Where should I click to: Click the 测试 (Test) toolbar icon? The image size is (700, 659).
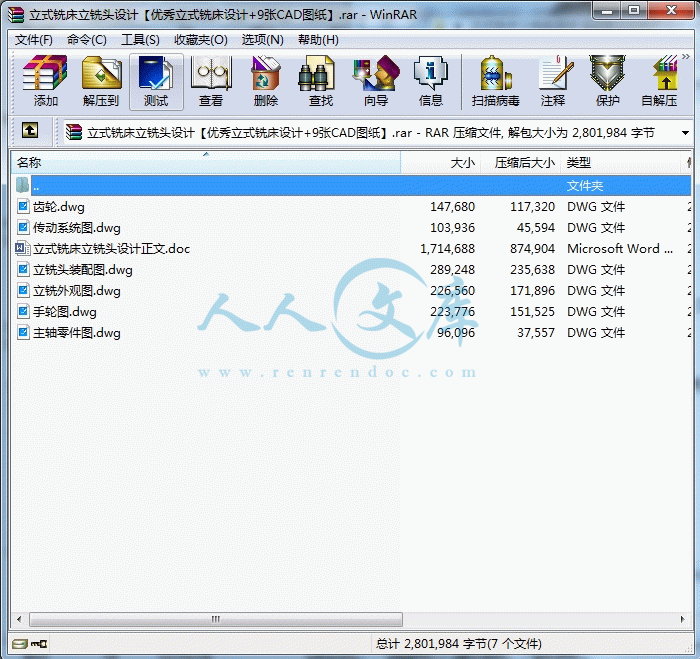[156, 81]
